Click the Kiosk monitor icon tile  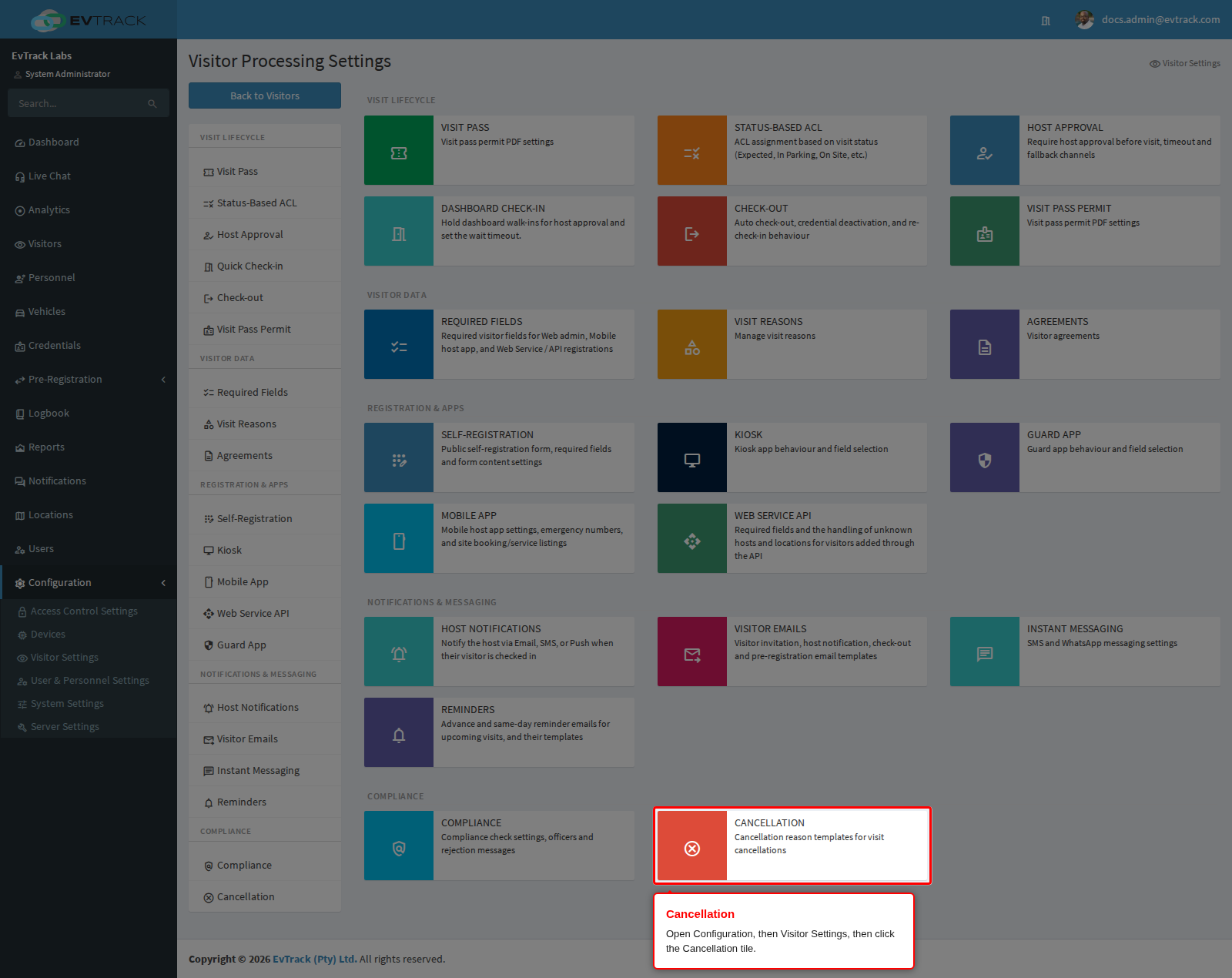(x=691, y=457)
